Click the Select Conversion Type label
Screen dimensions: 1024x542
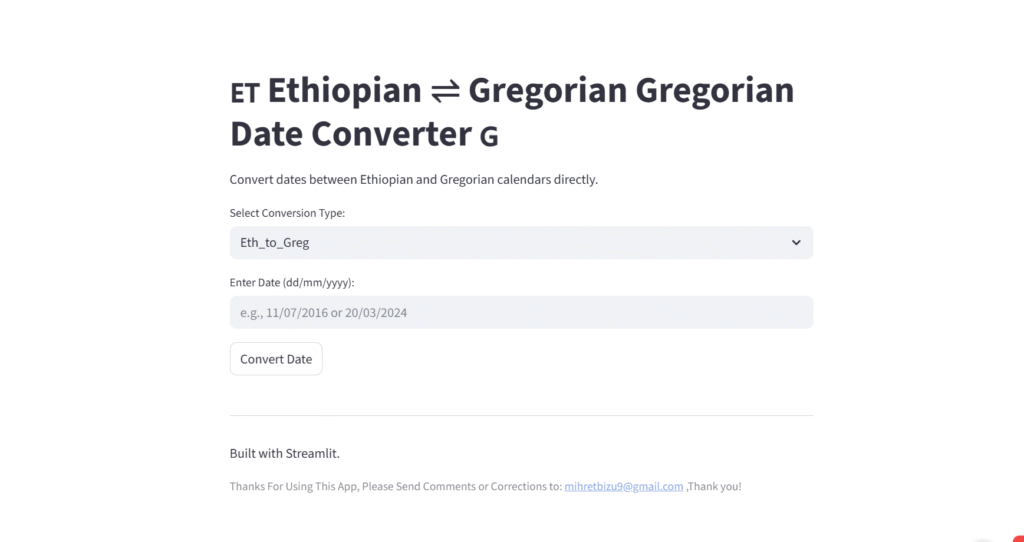coord(287,213)
